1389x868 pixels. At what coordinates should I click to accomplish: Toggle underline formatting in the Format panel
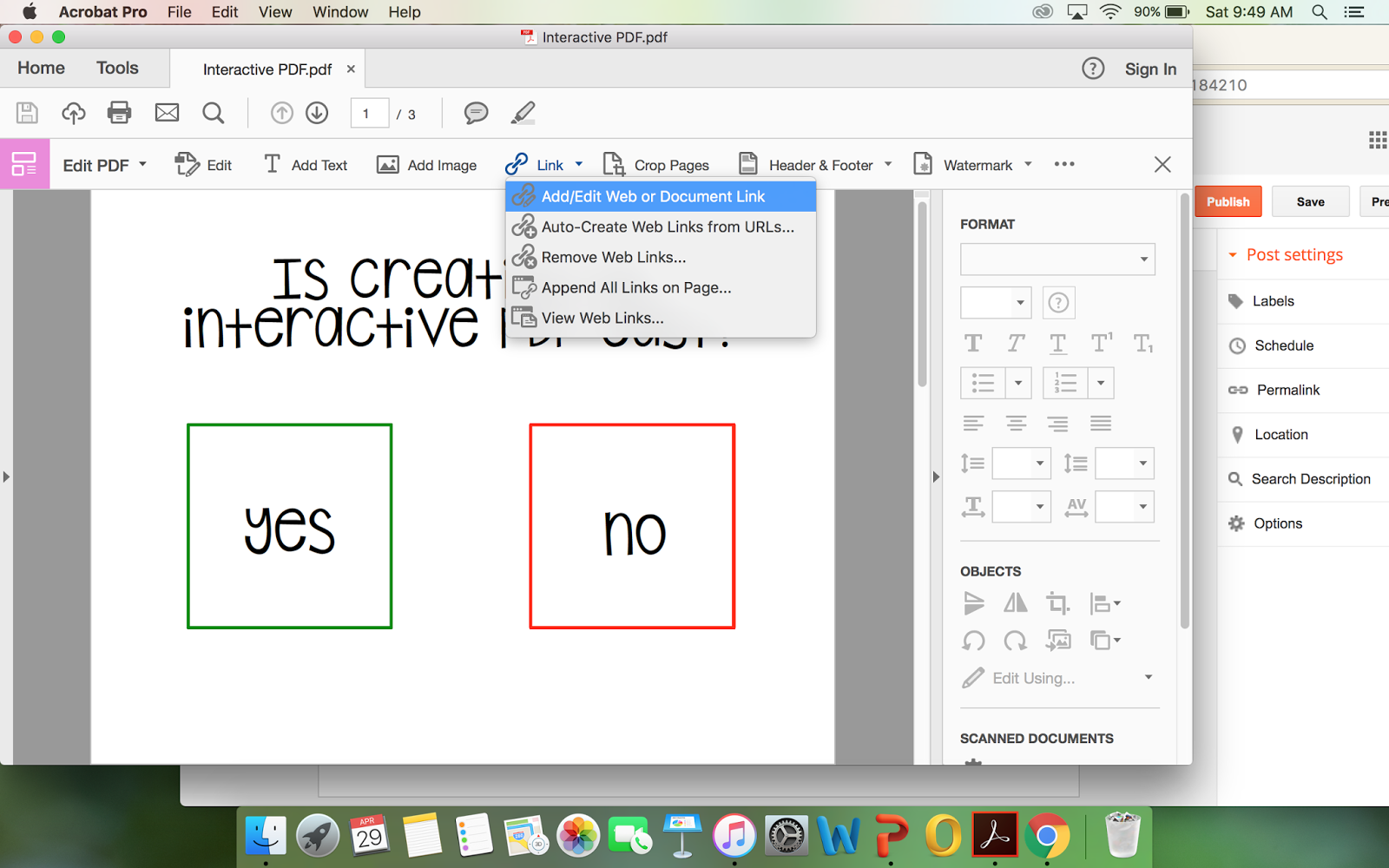tap(1058, 343)
